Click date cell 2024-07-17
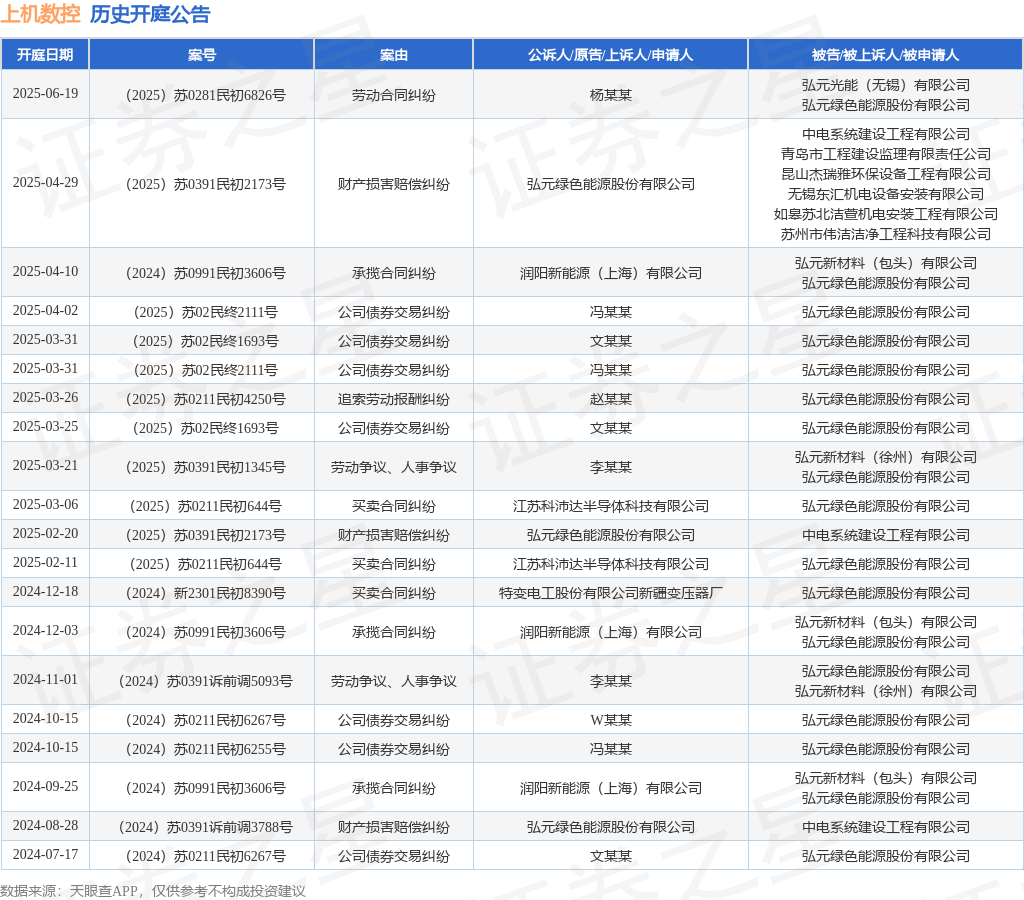This screenshot has width=1024, height=900. point(45,855)
